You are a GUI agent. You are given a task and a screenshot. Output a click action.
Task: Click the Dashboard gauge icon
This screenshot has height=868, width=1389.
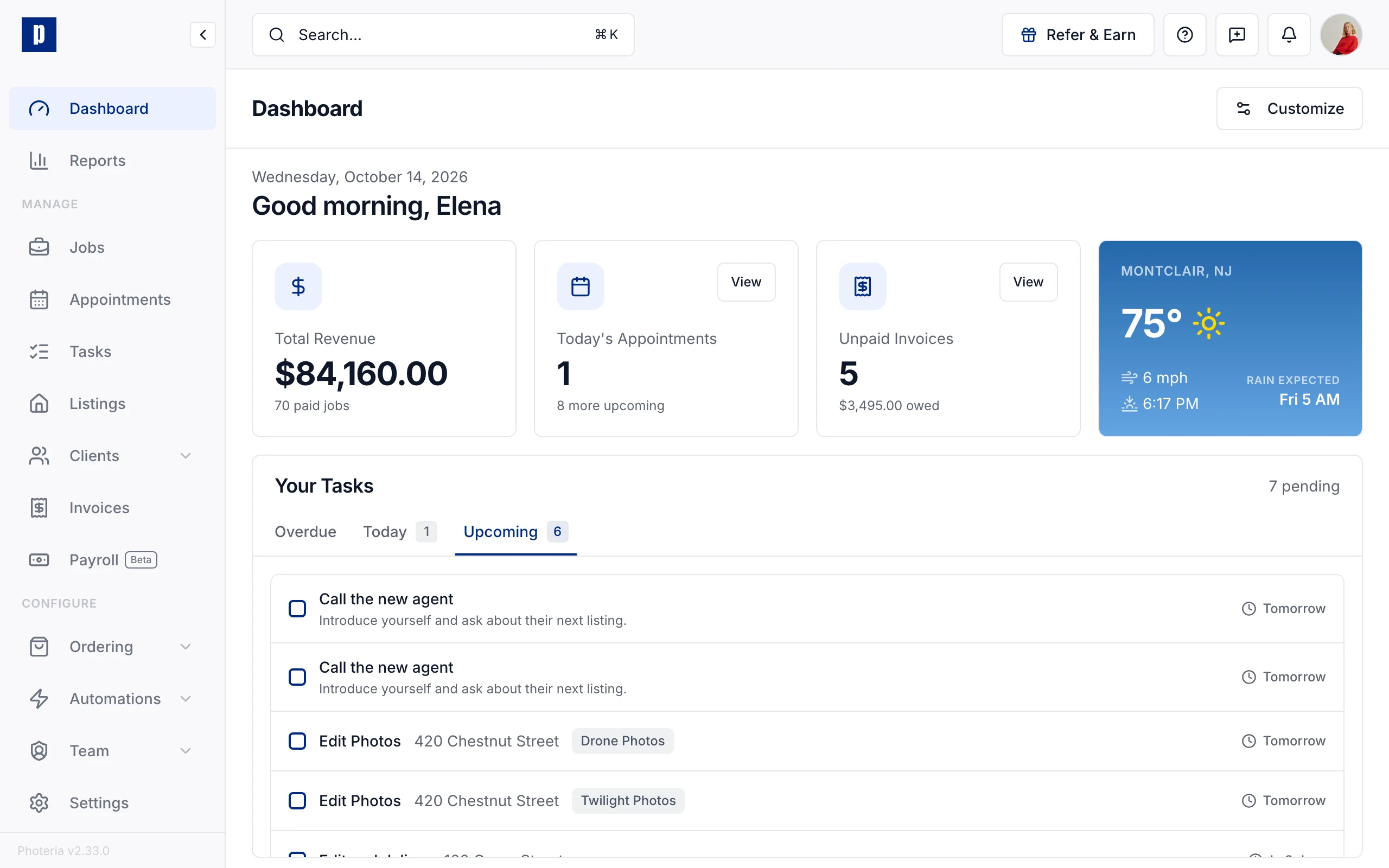click(39, 108)
